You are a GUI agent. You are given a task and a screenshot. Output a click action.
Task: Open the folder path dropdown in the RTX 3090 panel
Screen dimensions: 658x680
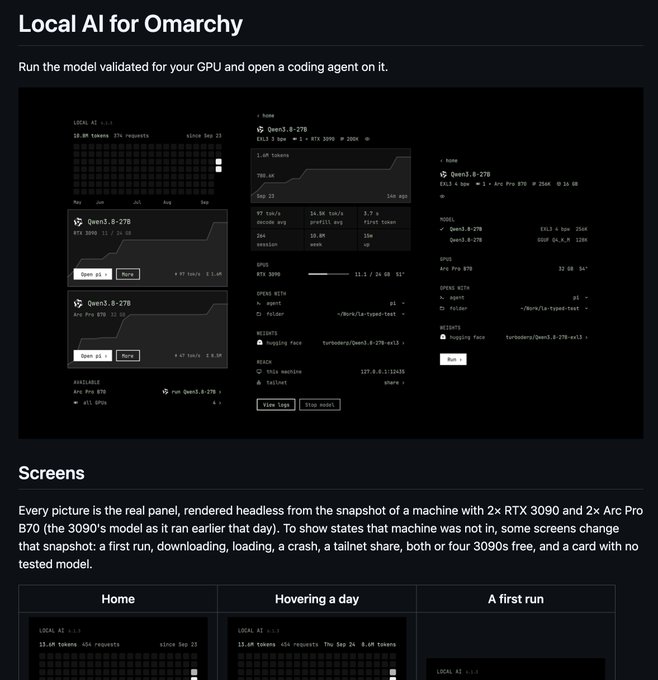[371, 314]
